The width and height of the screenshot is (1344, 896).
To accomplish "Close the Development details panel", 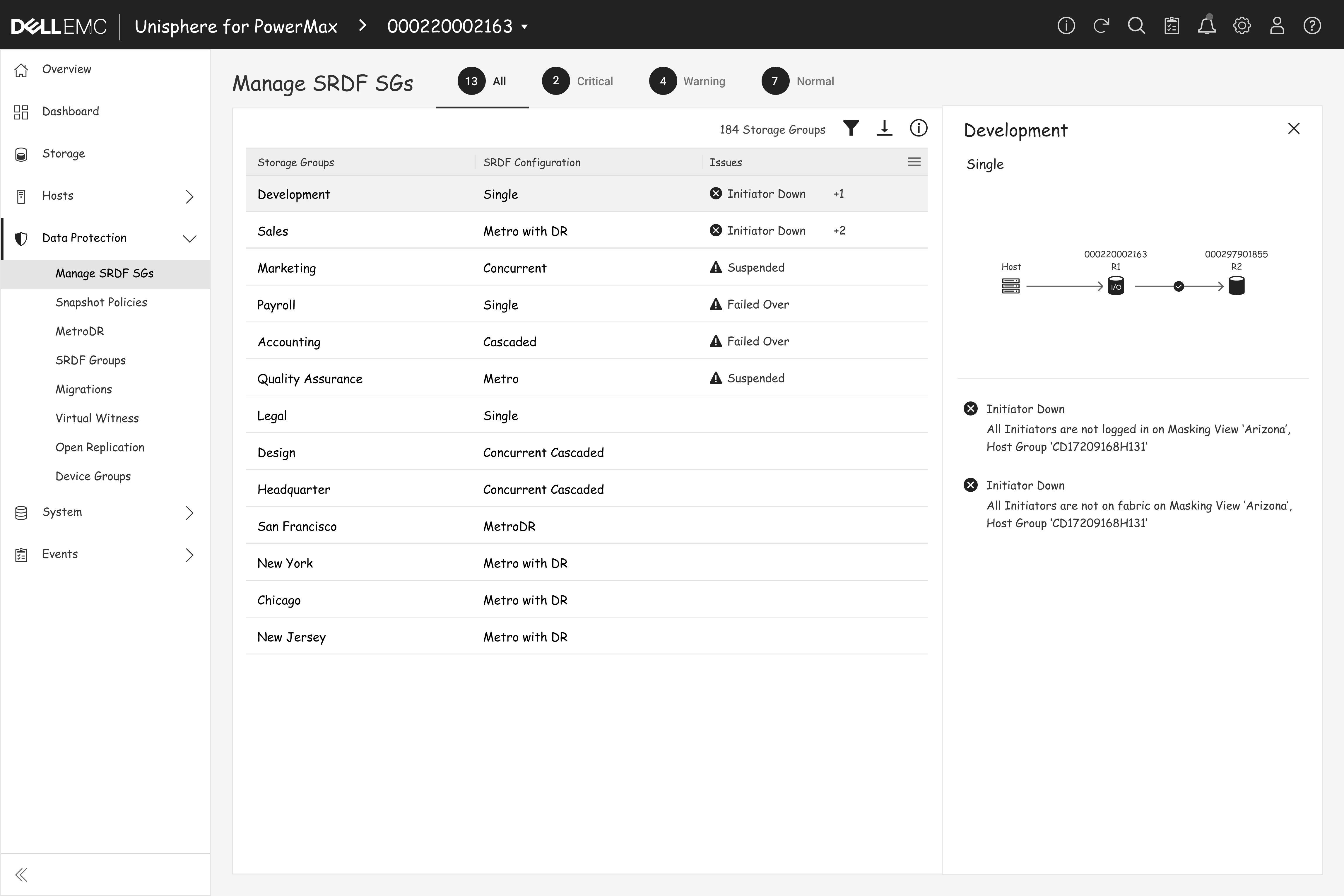I will click(x=1294, y=129).
